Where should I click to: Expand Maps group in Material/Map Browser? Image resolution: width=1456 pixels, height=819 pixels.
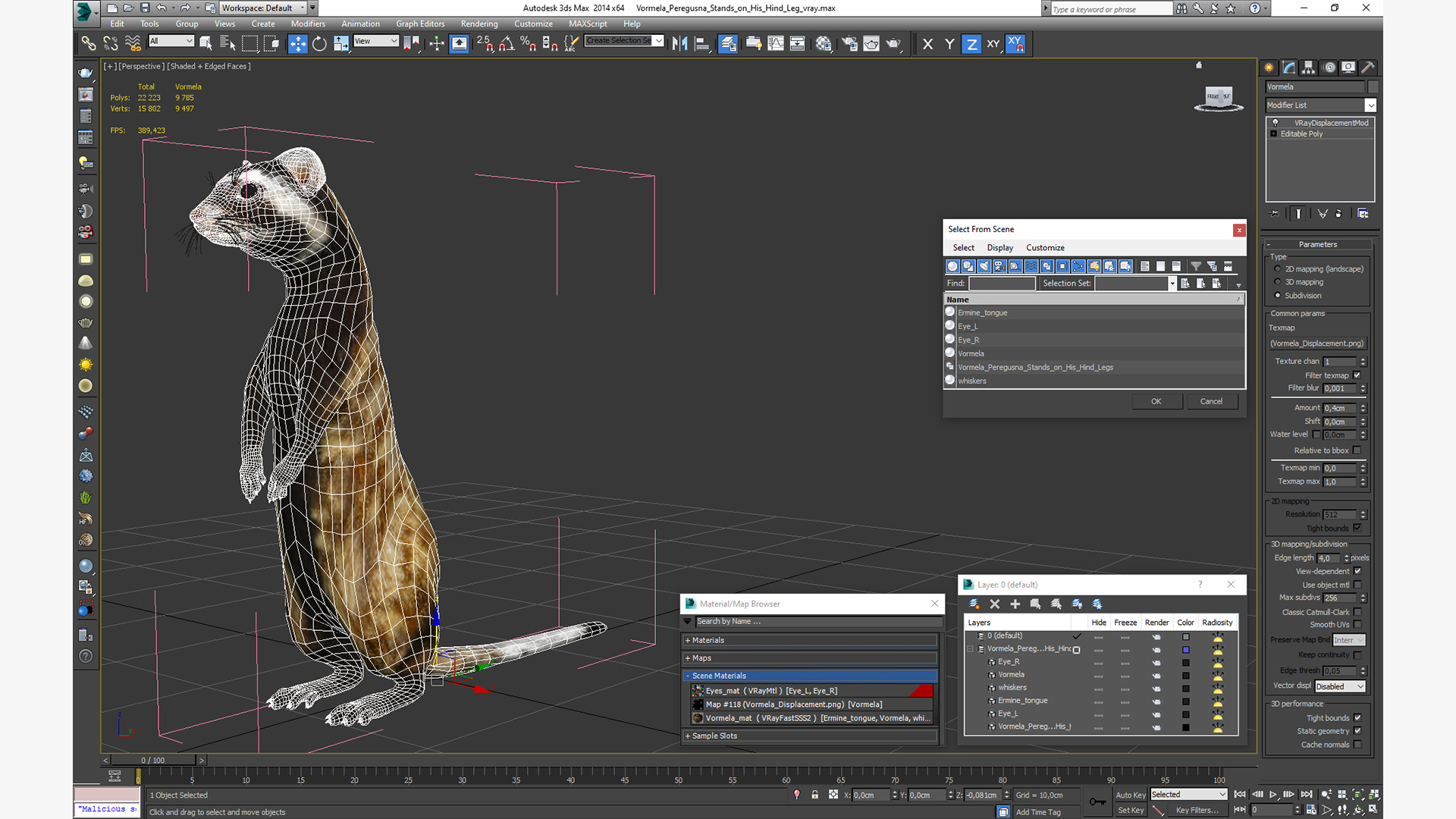coord(810,658)
